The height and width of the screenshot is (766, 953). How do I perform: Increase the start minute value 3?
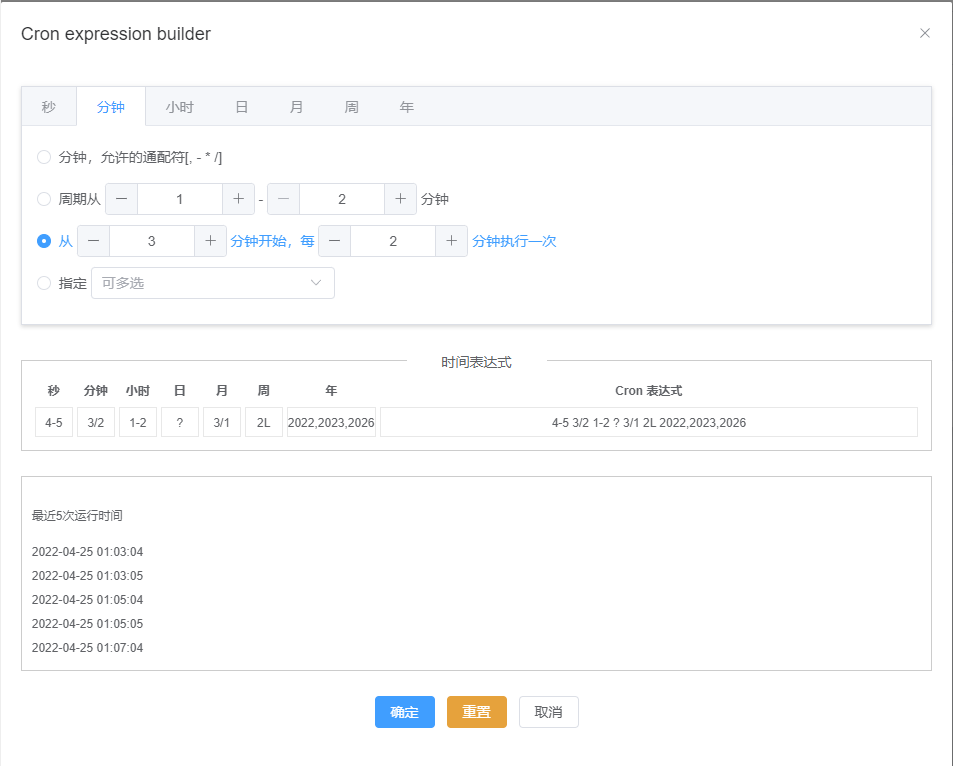coord(210,241)
